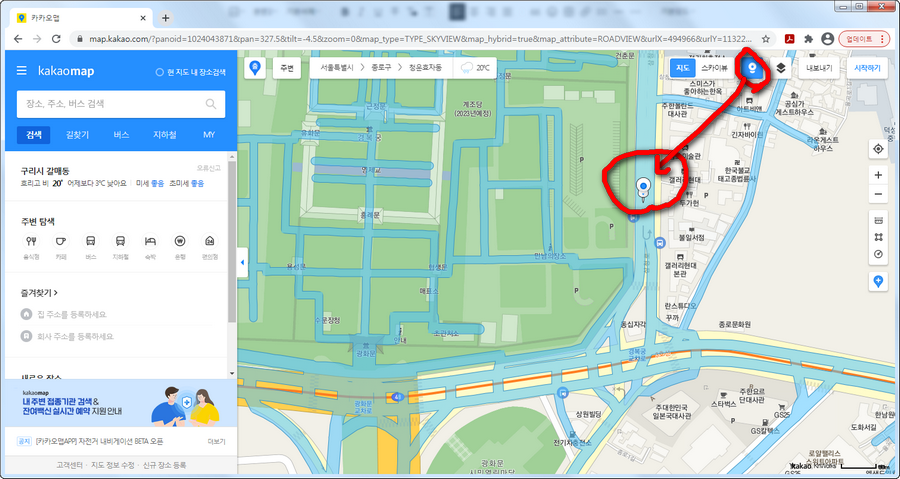Viewport: 900px width, 479px height.
Task: Select the distance ruler tool
Action: [878, 221]
